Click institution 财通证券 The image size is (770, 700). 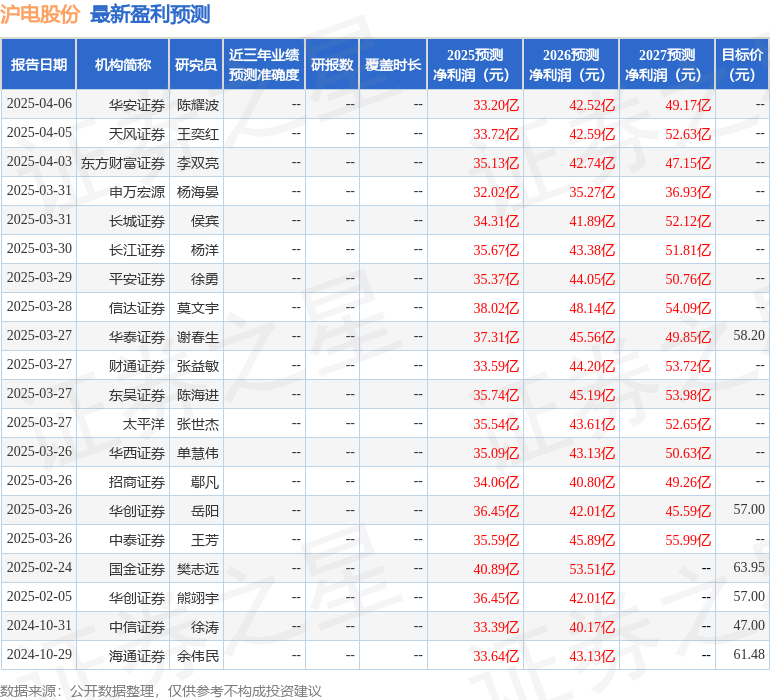(x=137, y=366)
